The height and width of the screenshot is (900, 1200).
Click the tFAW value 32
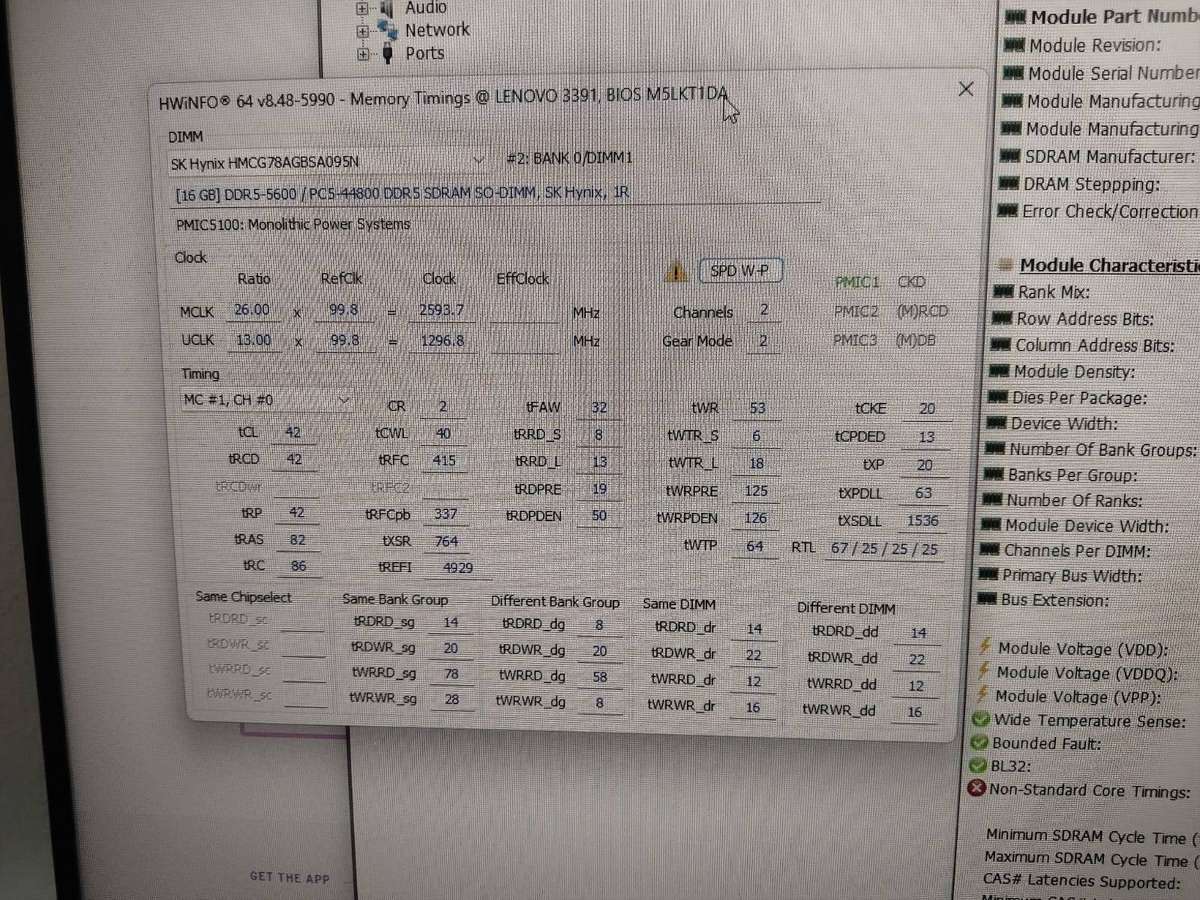[x=599, y=408]
